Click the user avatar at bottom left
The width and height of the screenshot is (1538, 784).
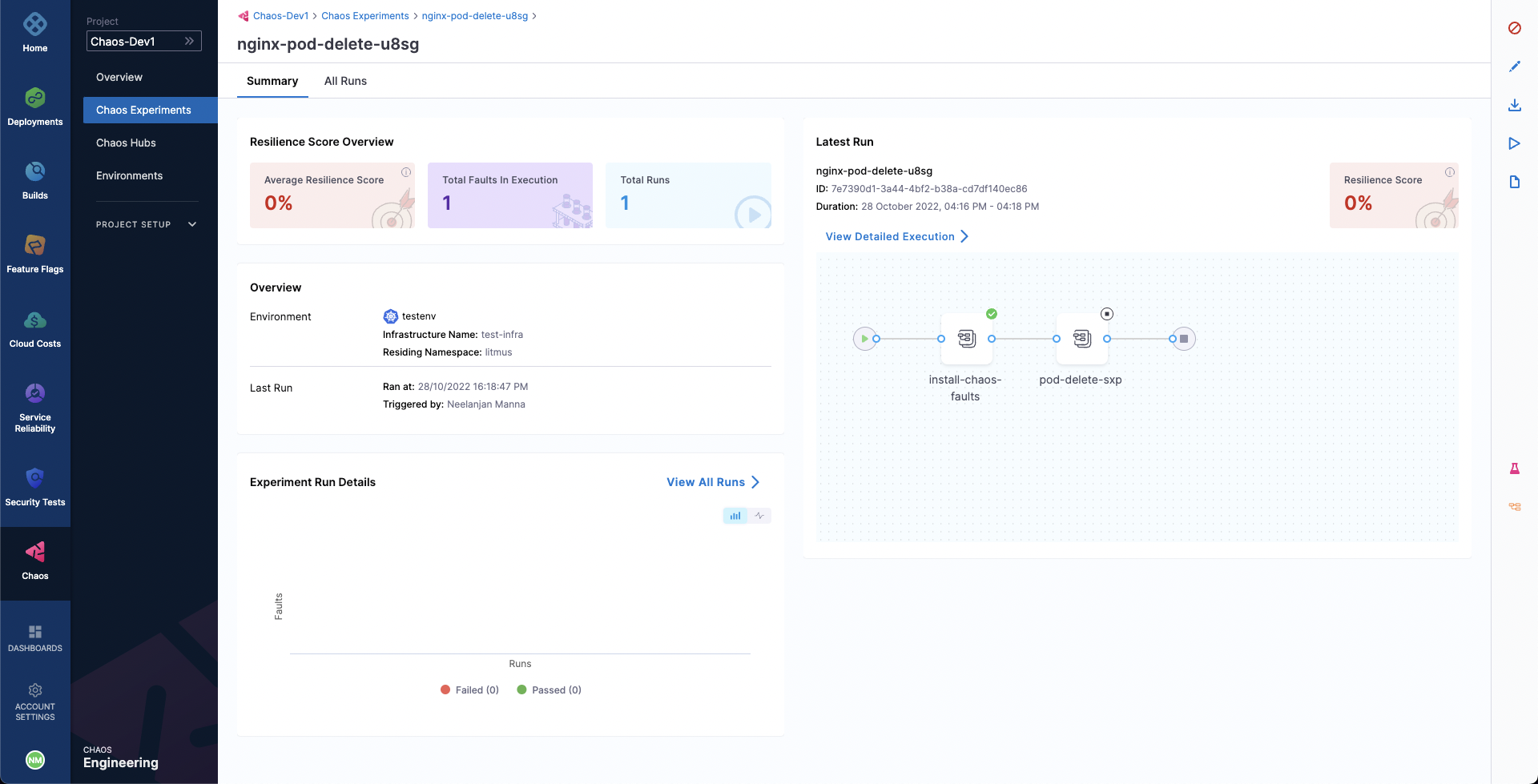pyautogui.click(x=34, y=759)
